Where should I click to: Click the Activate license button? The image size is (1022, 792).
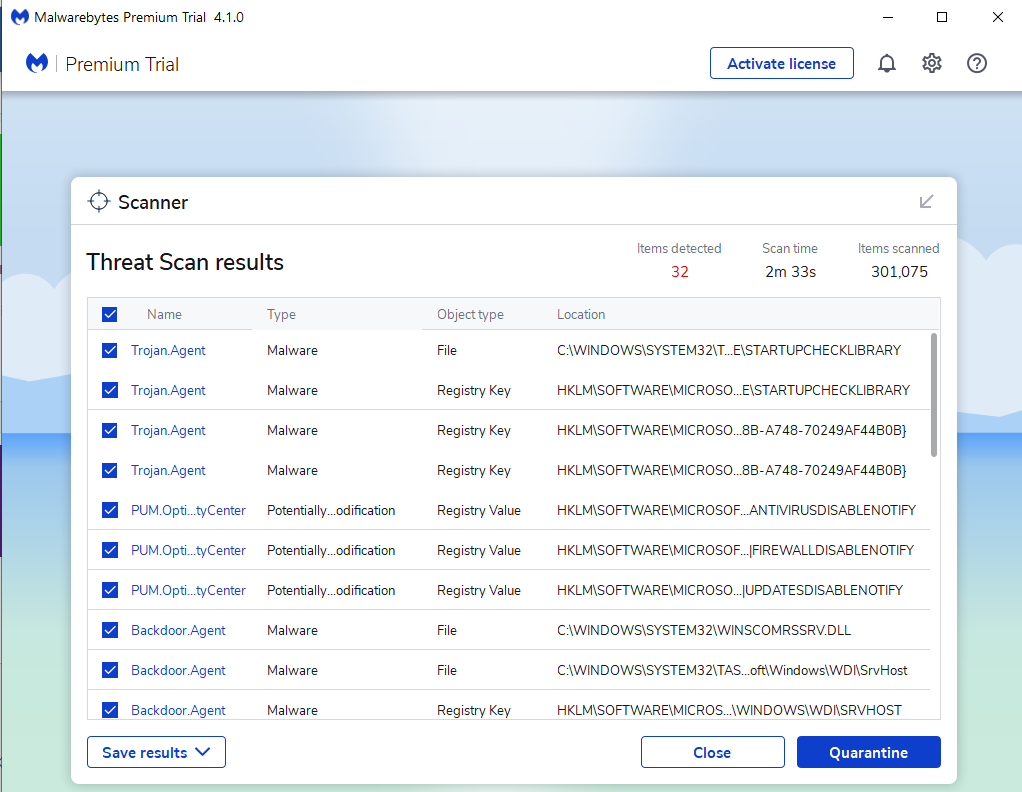(781, 63)
